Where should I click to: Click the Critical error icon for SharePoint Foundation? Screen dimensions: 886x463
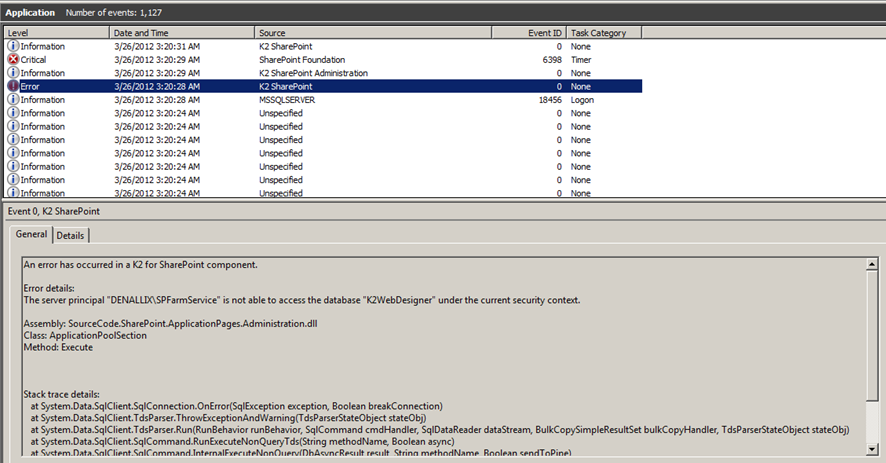point(13,59)
